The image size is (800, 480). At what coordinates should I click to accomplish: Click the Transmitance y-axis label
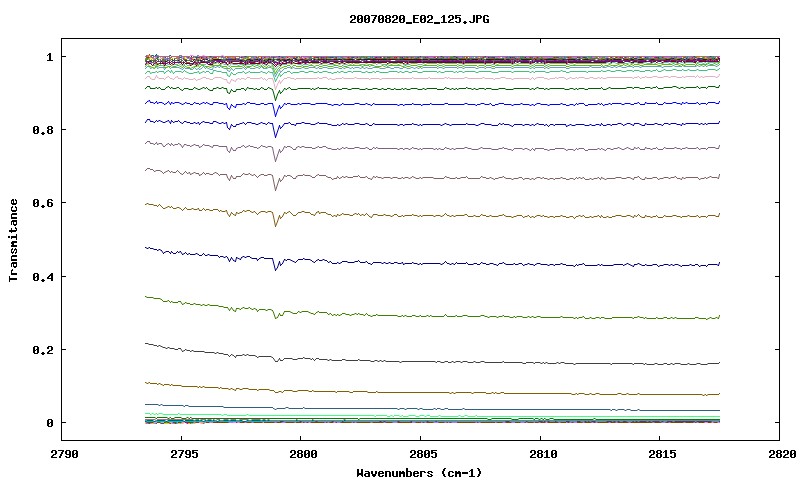click(x=14, y=240)
